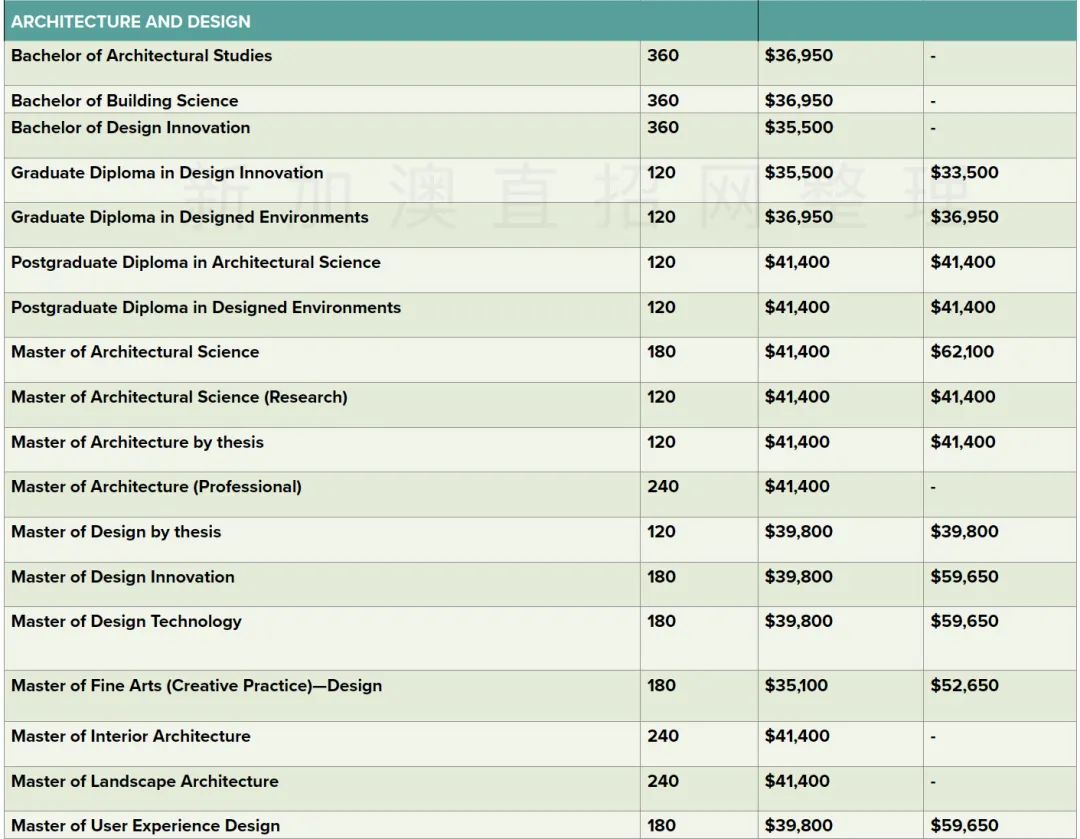The height and width of the screenshot is (839, 1080).
Task: Click $41,400 fee for Master of Architecture (Professional)
Action: 797,487
